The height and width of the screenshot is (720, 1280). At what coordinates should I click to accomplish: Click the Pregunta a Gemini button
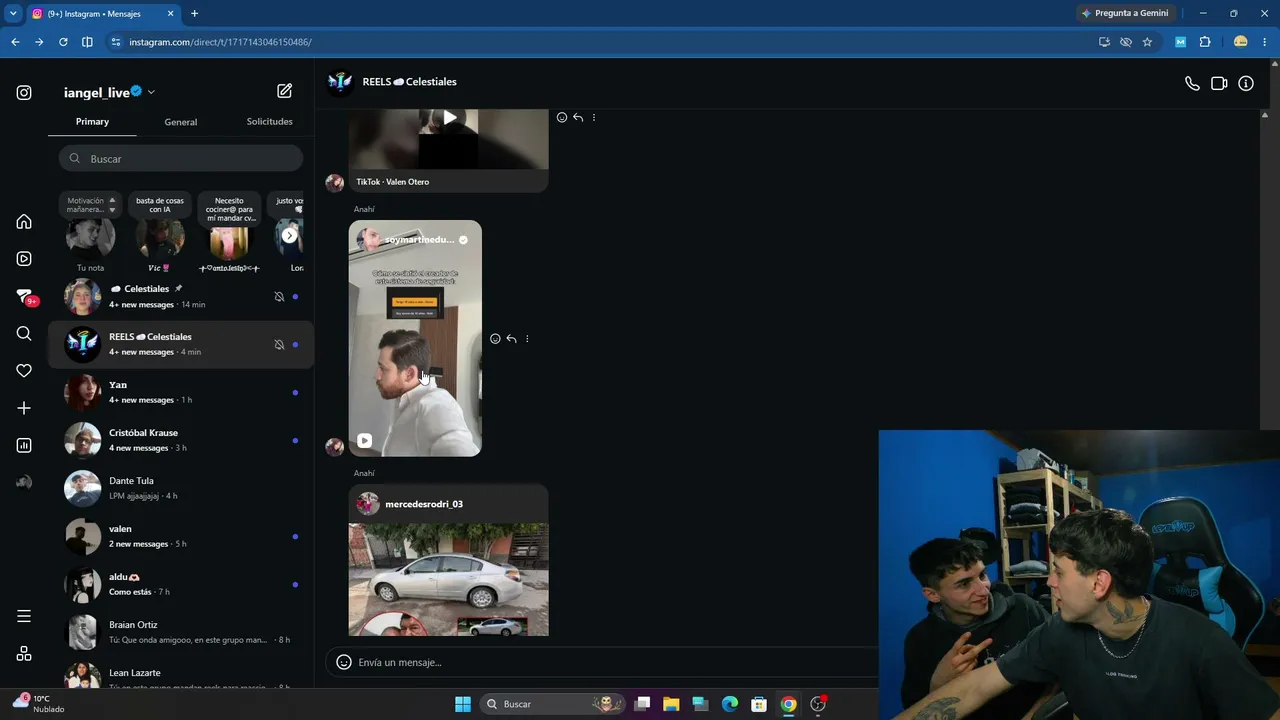click(1123, 14)
